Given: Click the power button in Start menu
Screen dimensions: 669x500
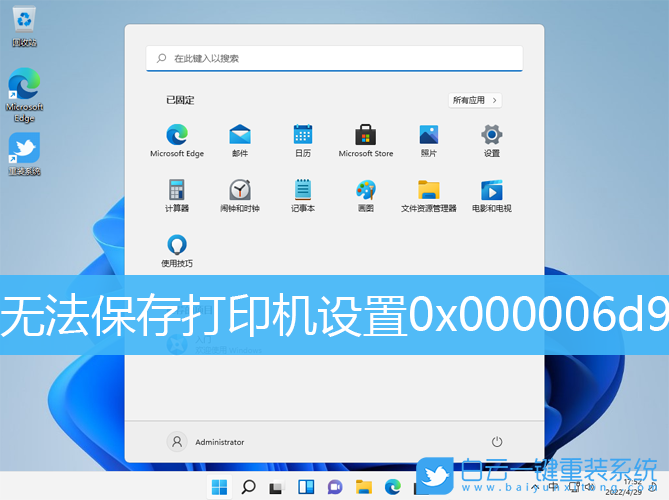Looking at the screenshot, I should [x=497, y=442].
